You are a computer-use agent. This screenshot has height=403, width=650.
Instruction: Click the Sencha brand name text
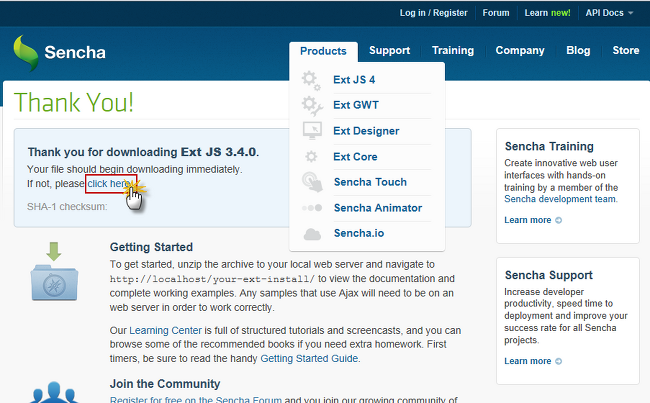click(75, 52)
